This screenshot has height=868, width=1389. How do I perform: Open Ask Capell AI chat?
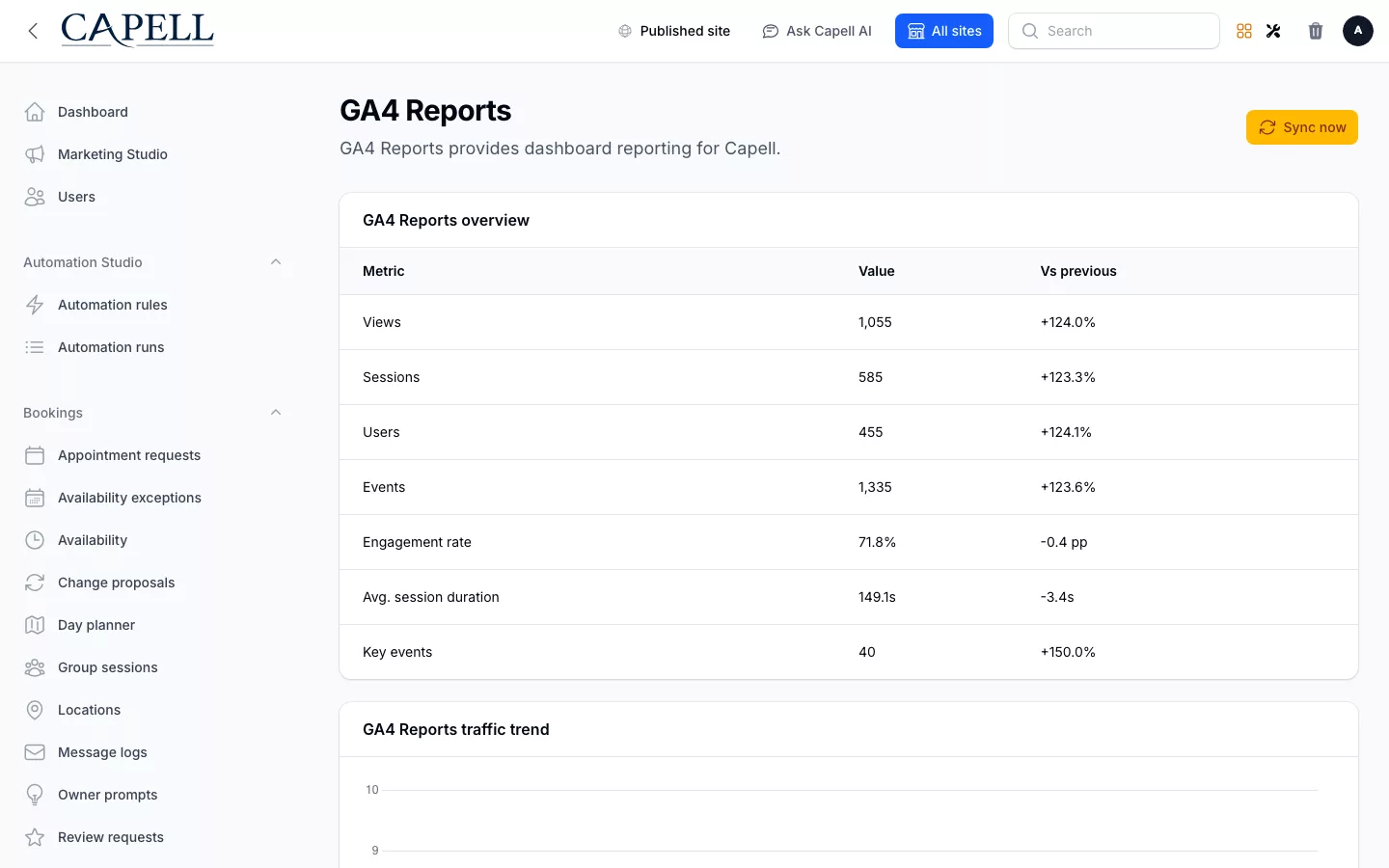pyautogui.click(x=817, y=31)
